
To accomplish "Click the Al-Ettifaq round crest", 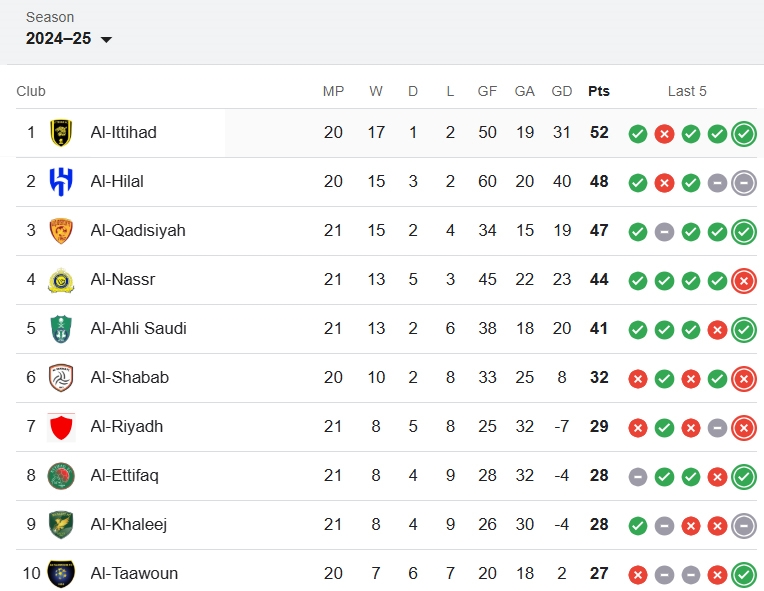I will click(x=61, y=476).
